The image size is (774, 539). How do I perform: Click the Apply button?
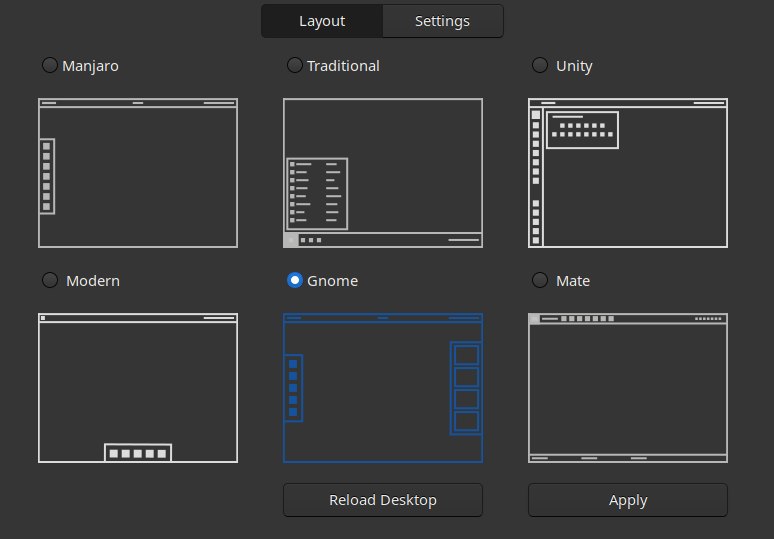point(628,500)
